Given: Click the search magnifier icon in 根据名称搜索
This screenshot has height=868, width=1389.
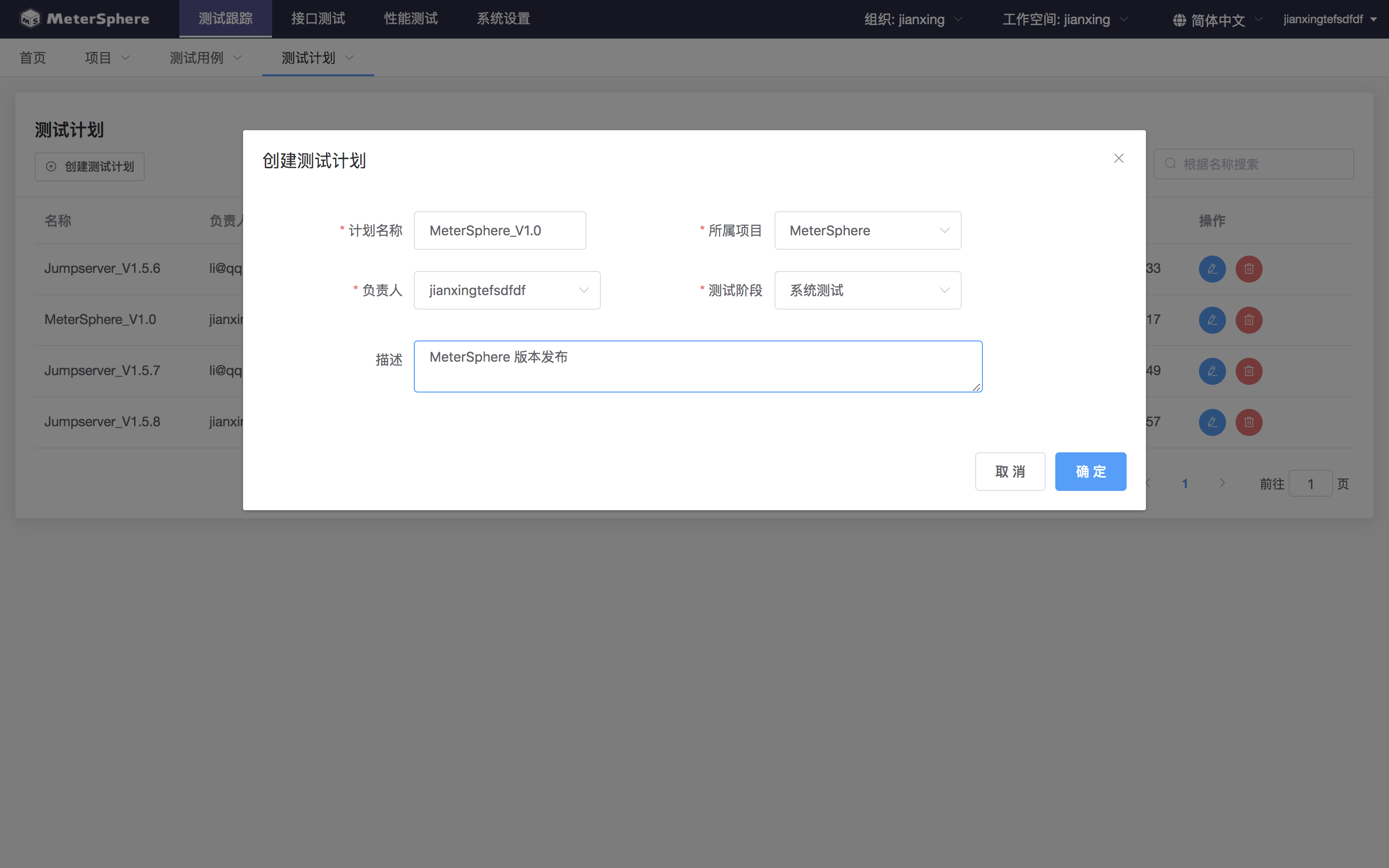Looking at the screenshot, I should (x=1171, y=163).
